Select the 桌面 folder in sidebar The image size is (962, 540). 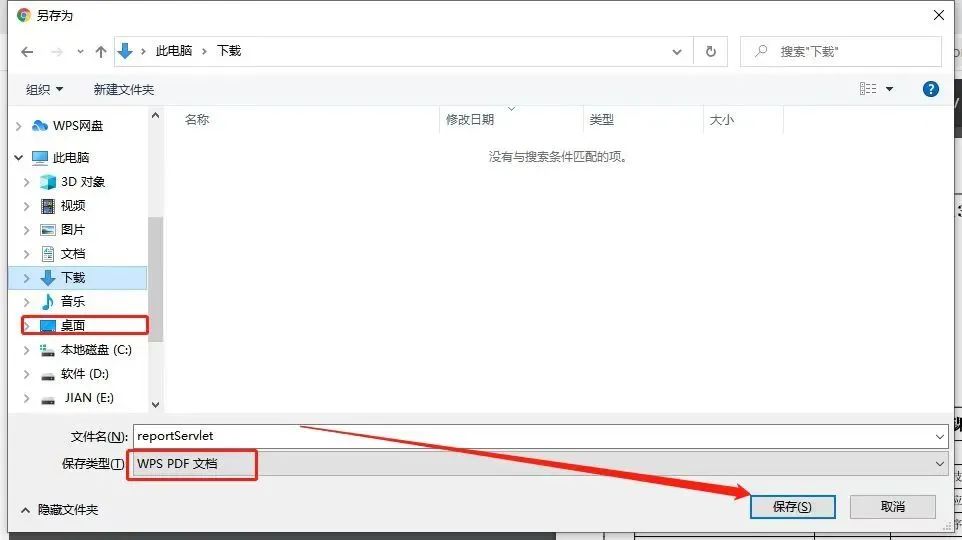[73, 326]
